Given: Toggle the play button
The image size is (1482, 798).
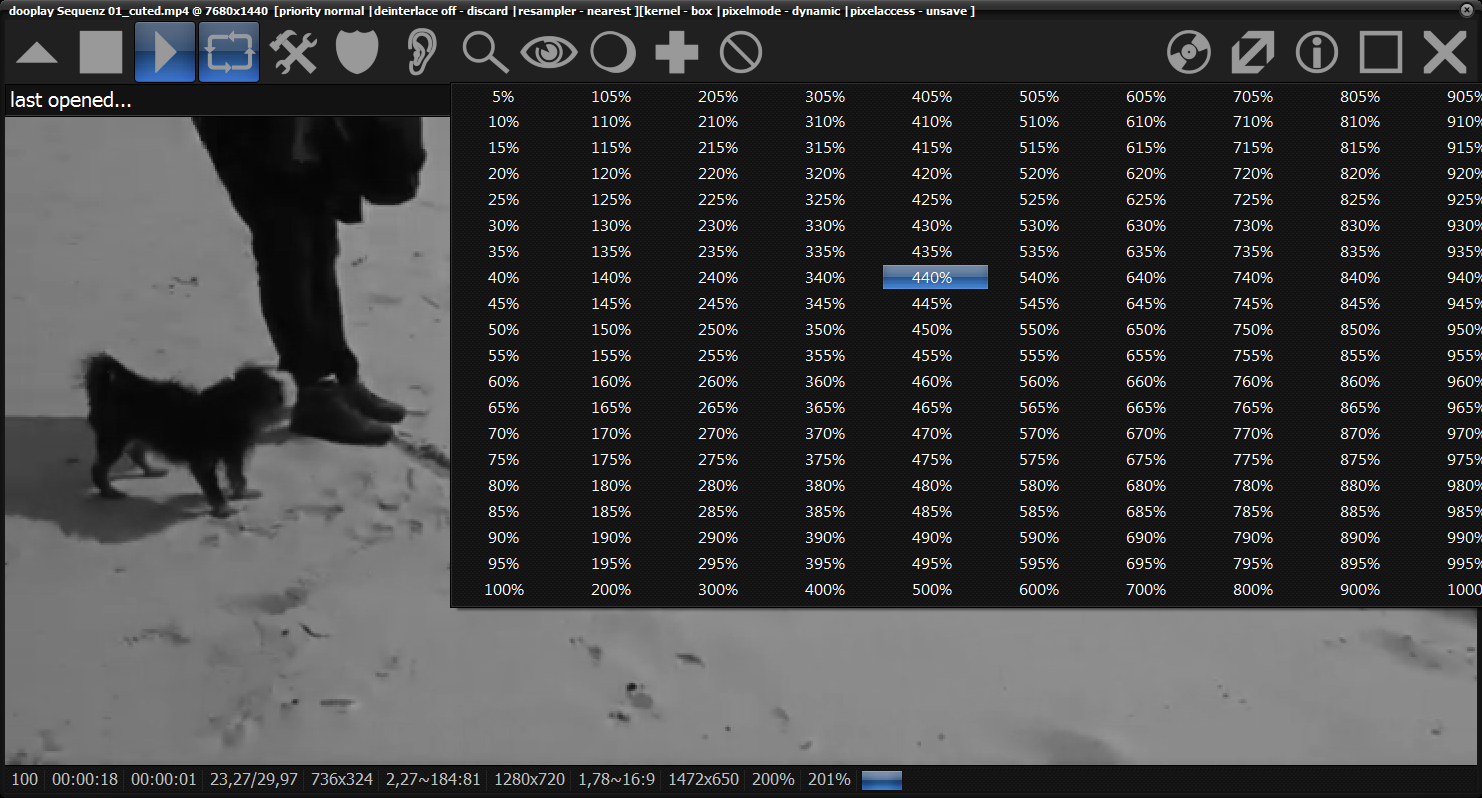Looking at the screenshot, I should click(165, 52).
